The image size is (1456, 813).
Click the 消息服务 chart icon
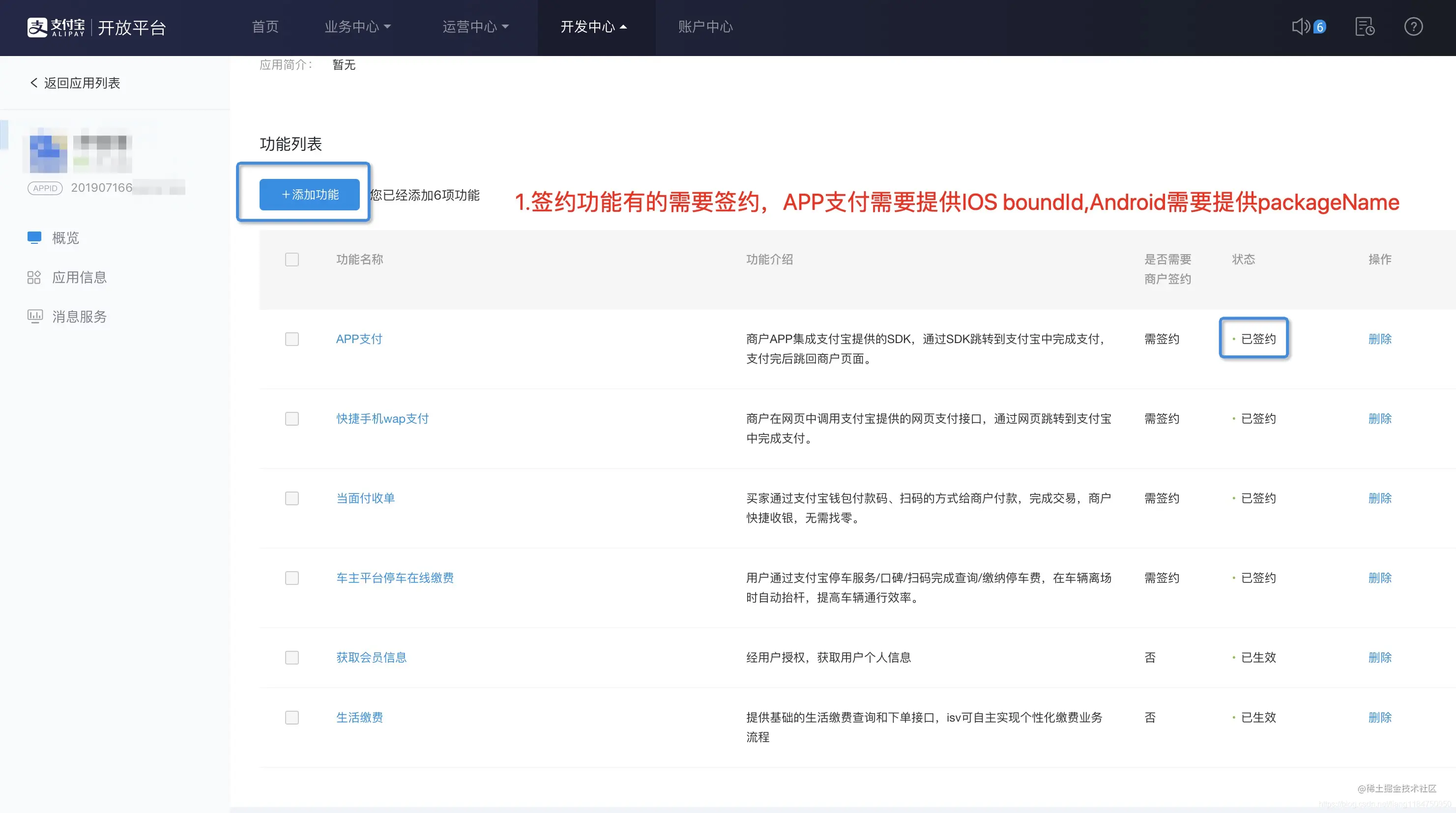35,316
